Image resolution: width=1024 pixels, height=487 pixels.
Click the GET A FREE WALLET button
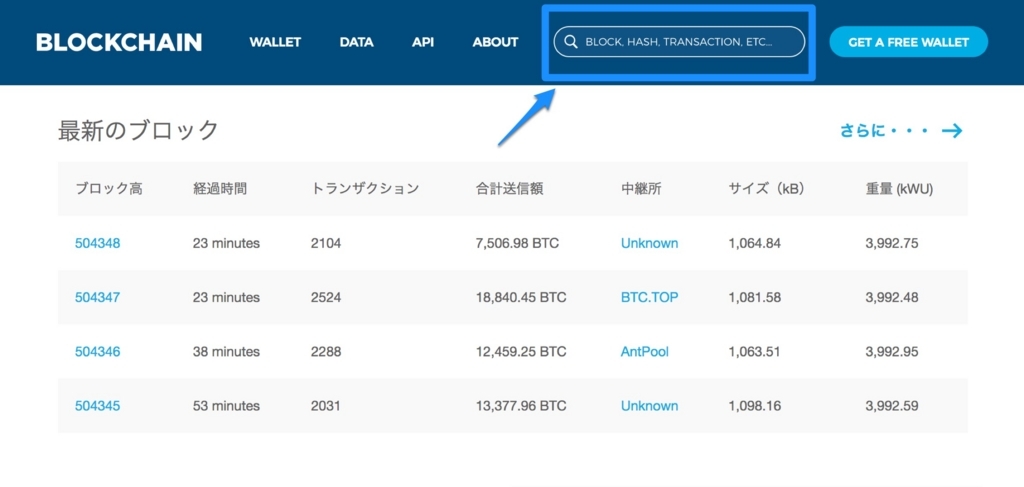(x=908, y=42)
